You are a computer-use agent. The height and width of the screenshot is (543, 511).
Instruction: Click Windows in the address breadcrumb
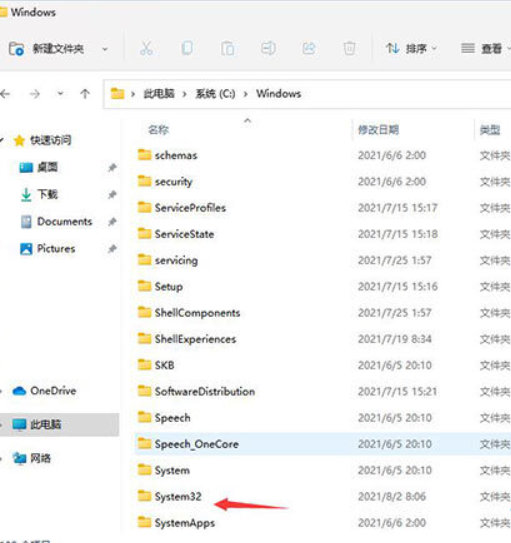tap(279, 94)
